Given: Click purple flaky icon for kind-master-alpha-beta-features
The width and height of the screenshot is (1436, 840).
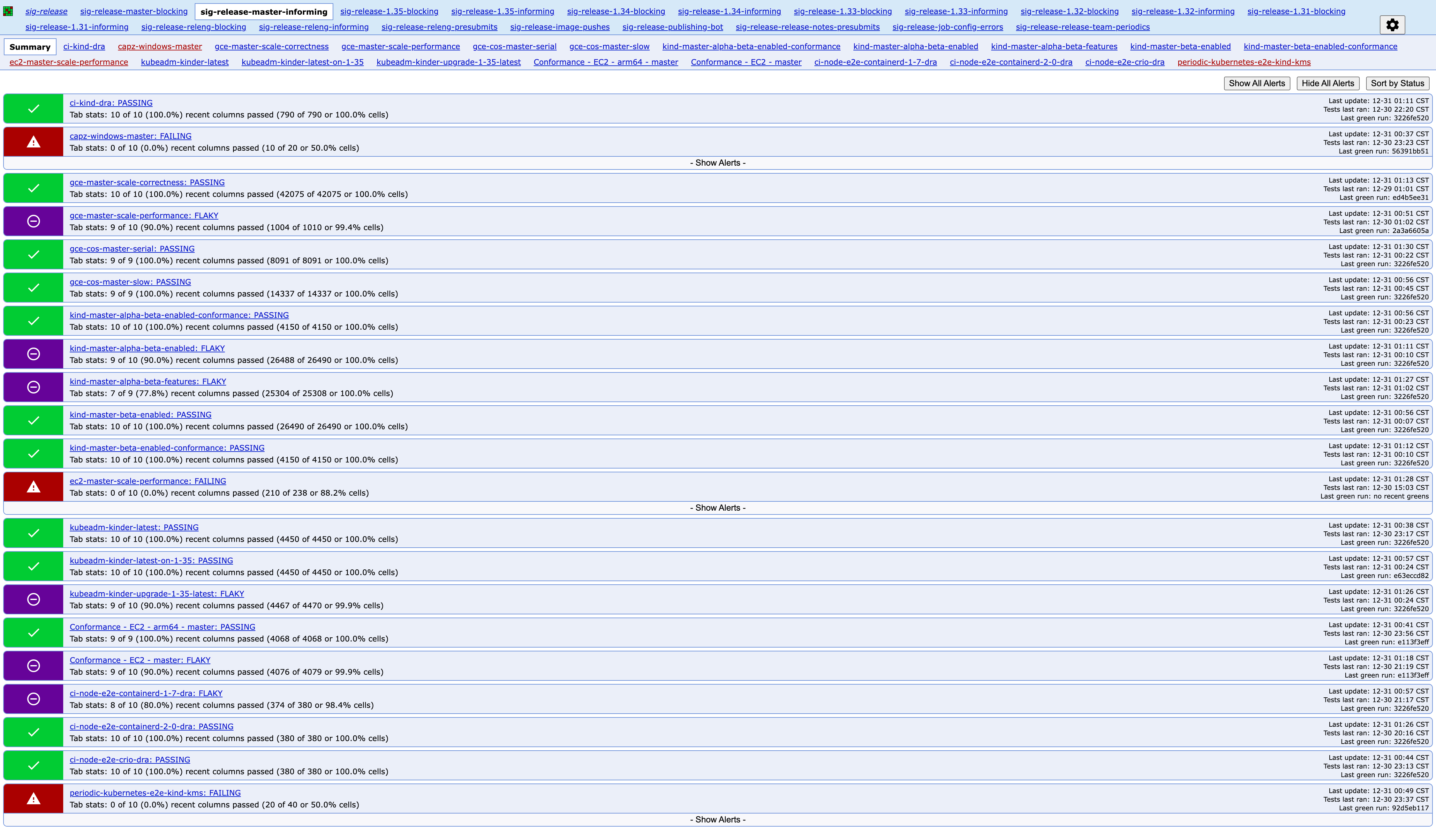Looking at the screenshot, I should (x=34, y=387).
